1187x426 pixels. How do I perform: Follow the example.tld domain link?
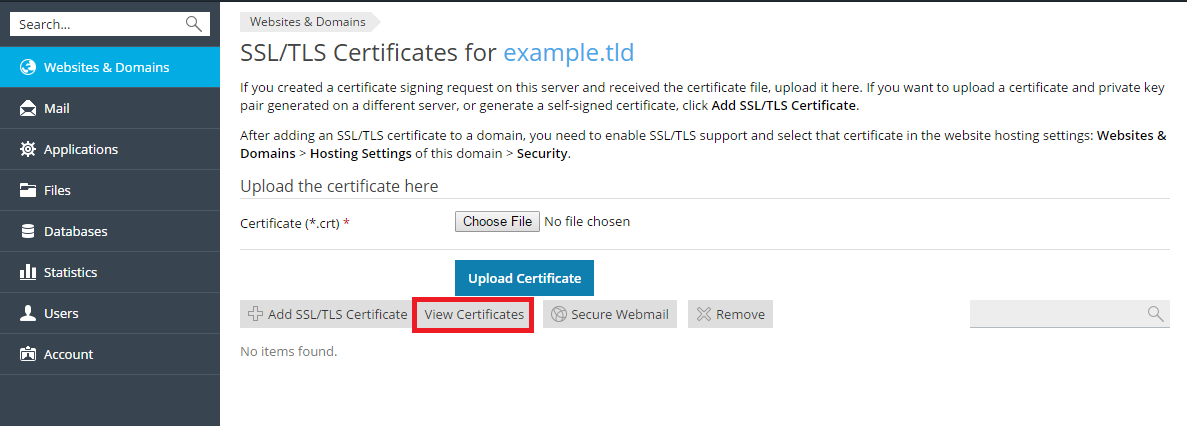568,53
